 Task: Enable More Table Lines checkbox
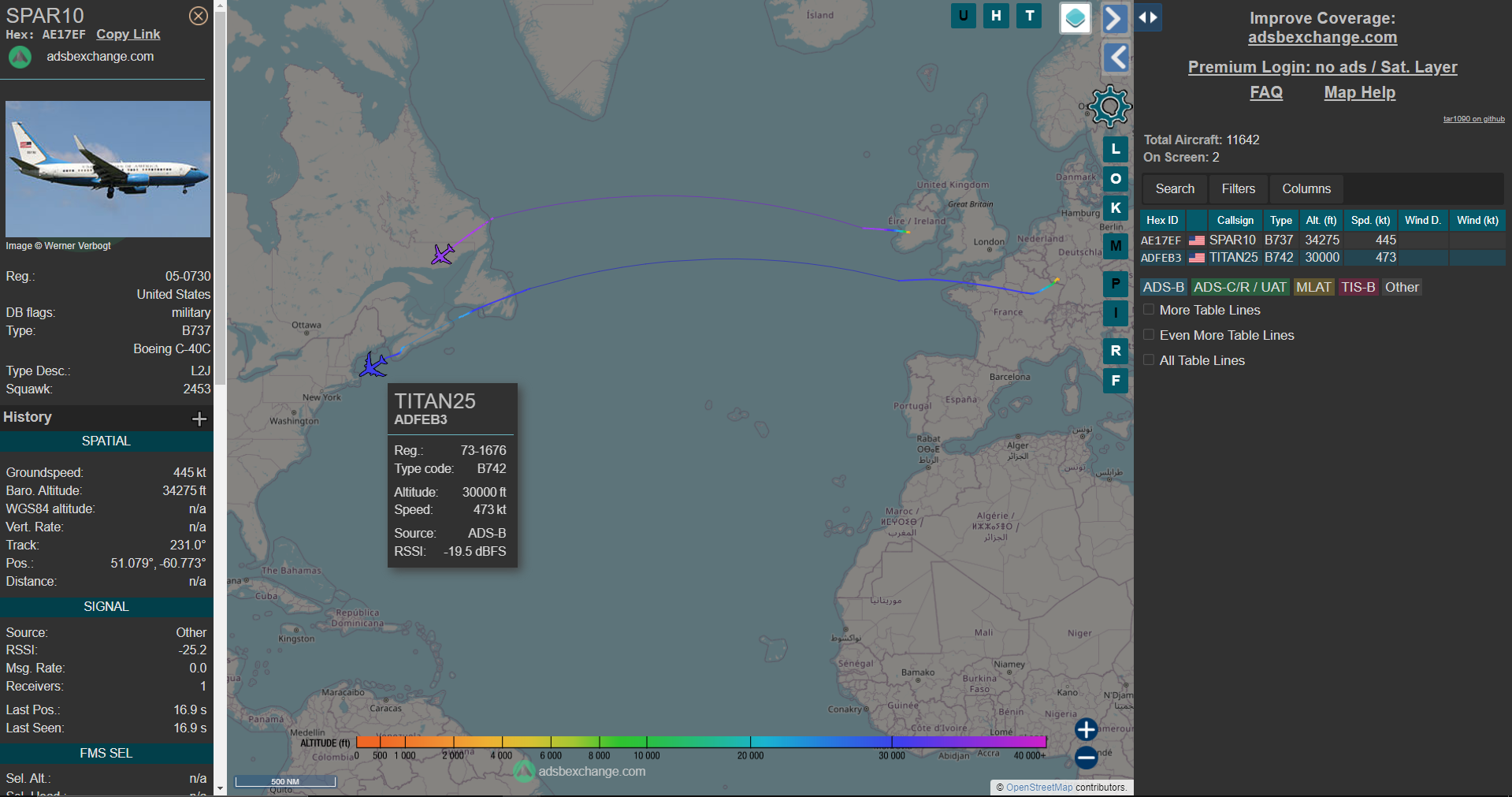(1149, 310)
